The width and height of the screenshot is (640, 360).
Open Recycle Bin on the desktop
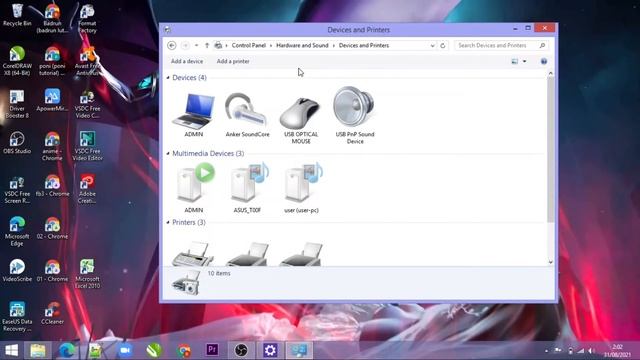17,15
